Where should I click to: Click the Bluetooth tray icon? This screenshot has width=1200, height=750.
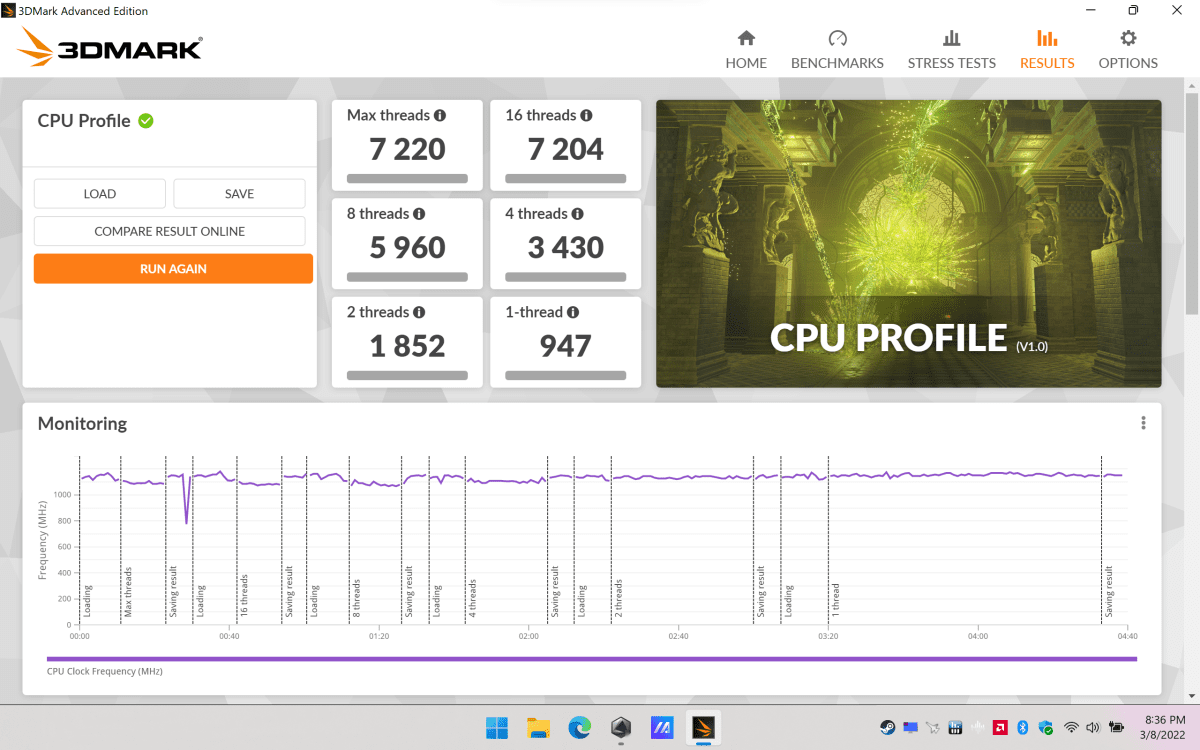1023,727
